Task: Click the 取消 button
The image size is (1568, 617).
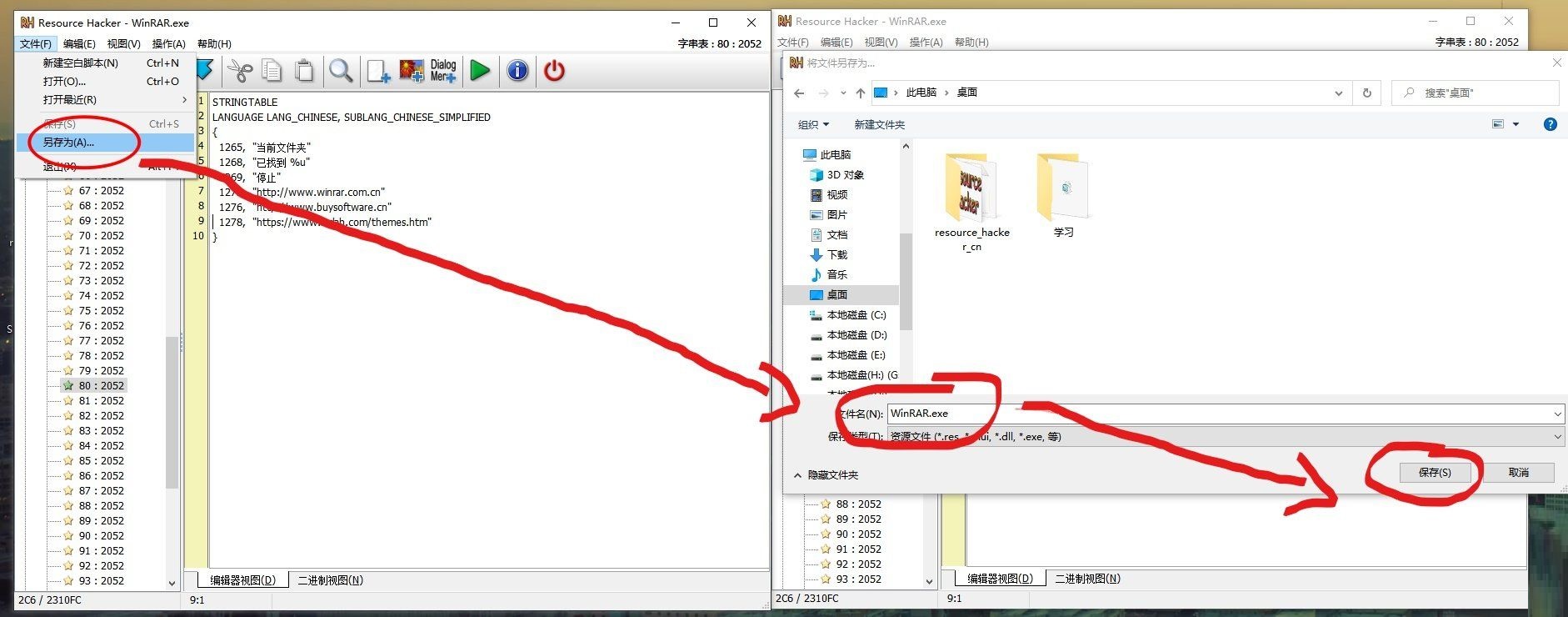Action: click(x=1519, y=473)
